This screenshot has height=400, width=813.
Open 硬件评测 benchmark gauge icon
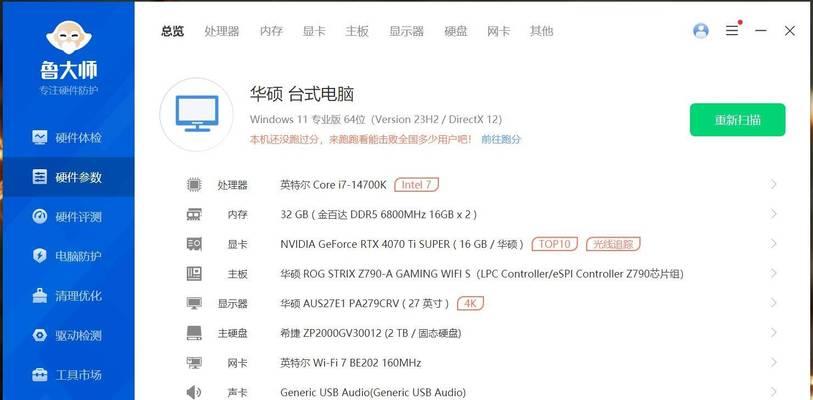click(39, 216)
